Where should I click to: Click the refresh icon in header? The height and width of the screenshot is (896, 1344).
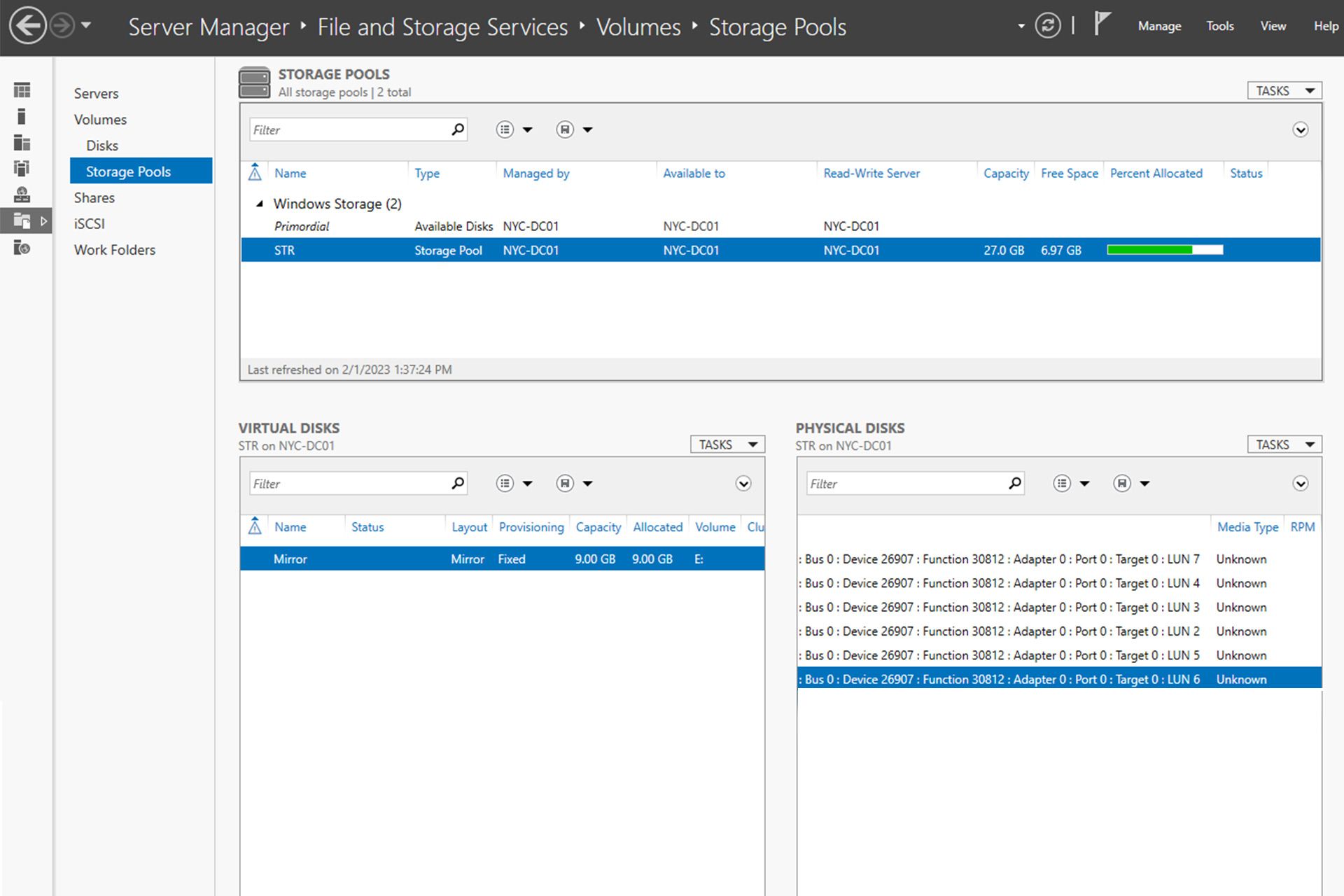(x=1047, y=27)
